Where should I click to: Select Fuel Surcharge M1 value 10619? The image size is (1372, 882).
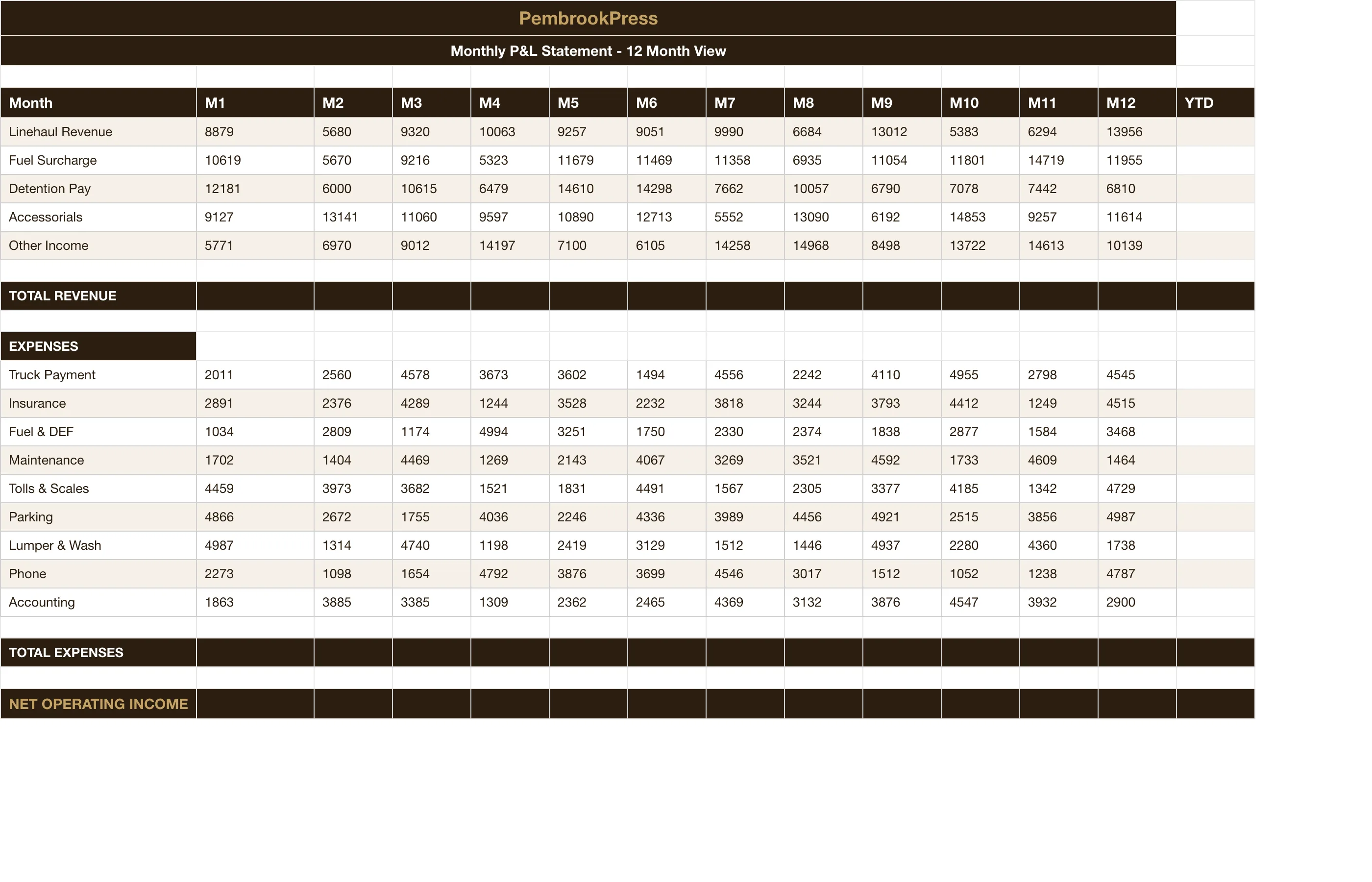click(x=255, y=160)
